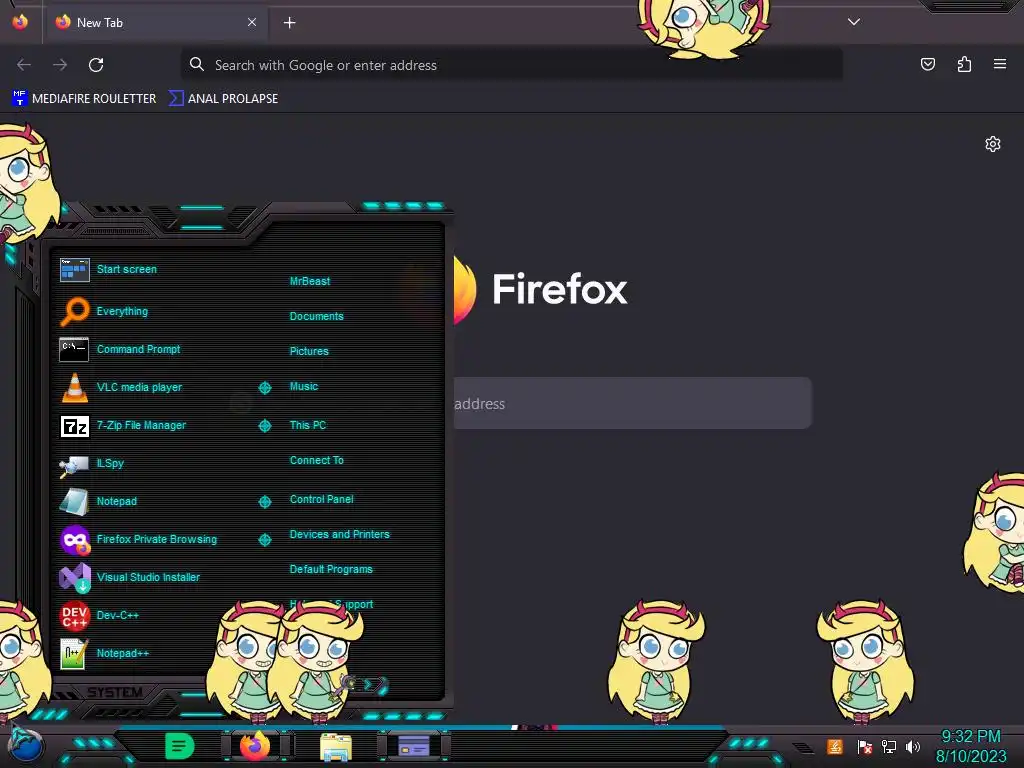This screenshot has width=1024, height=768.
Task: Switch to Firefox on taskbar
Action: 255,746
